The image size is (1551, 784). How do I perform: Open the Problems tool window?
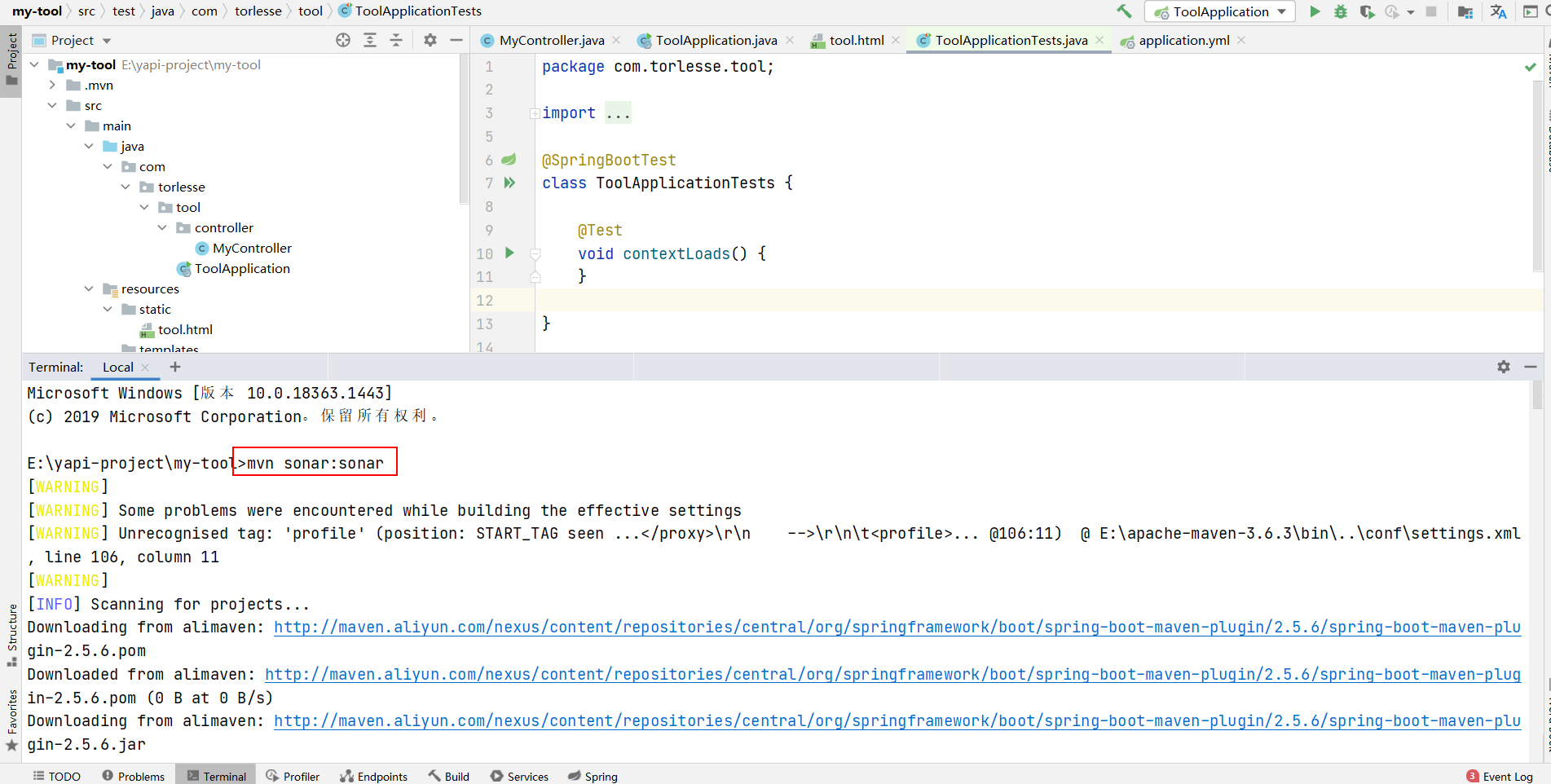pyautogui.click(x=133, y=776)
